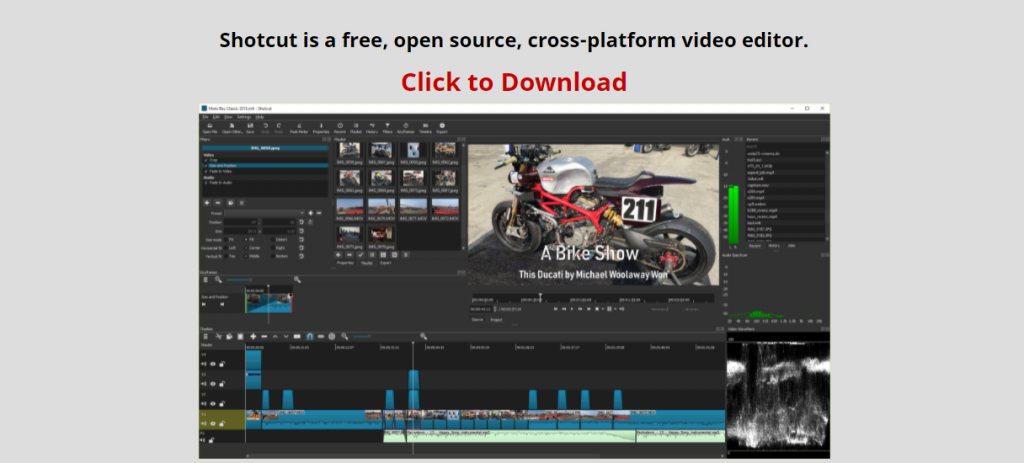The width and height of the screenshot is (1024, 463).
Task: Open the keyframes panel hamburger menu
Action: pos(206,279)
